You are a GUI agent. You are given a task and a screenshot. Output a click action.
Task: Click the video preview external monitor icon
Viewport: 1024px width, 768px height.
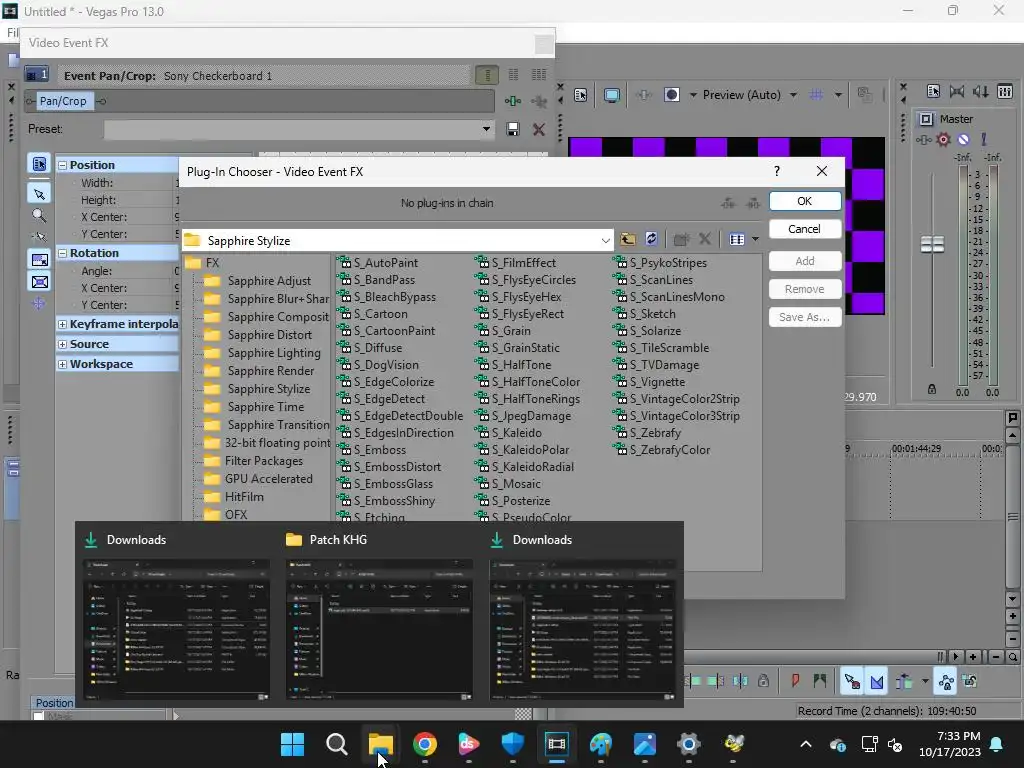click(612, 95)
